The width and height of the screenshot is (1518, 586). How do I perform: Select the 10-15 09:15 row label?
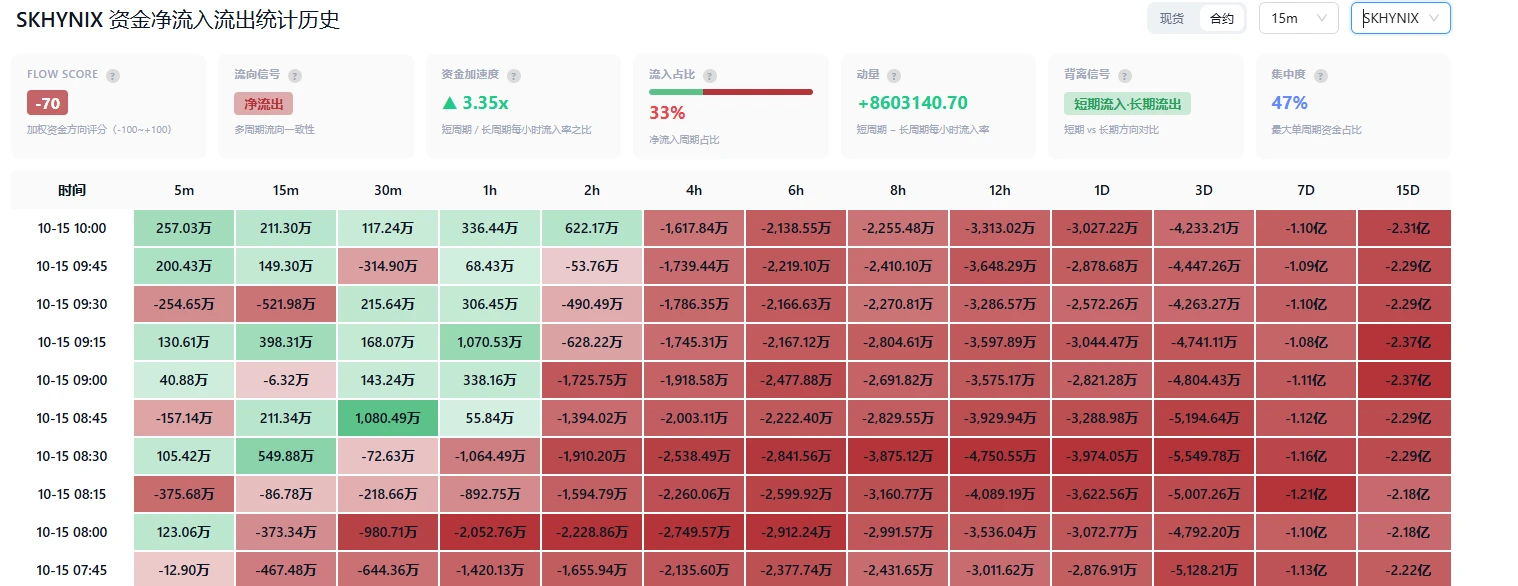pos(72,342)
